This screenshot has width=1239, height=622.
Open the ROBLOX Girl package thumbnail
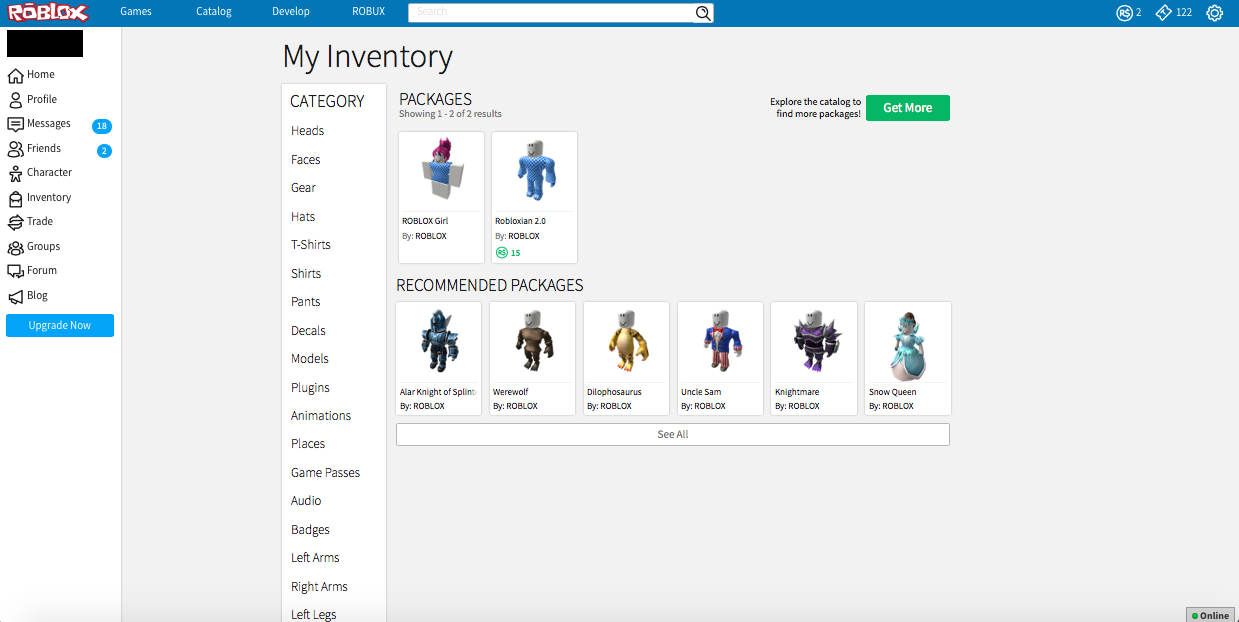[441, 171]
